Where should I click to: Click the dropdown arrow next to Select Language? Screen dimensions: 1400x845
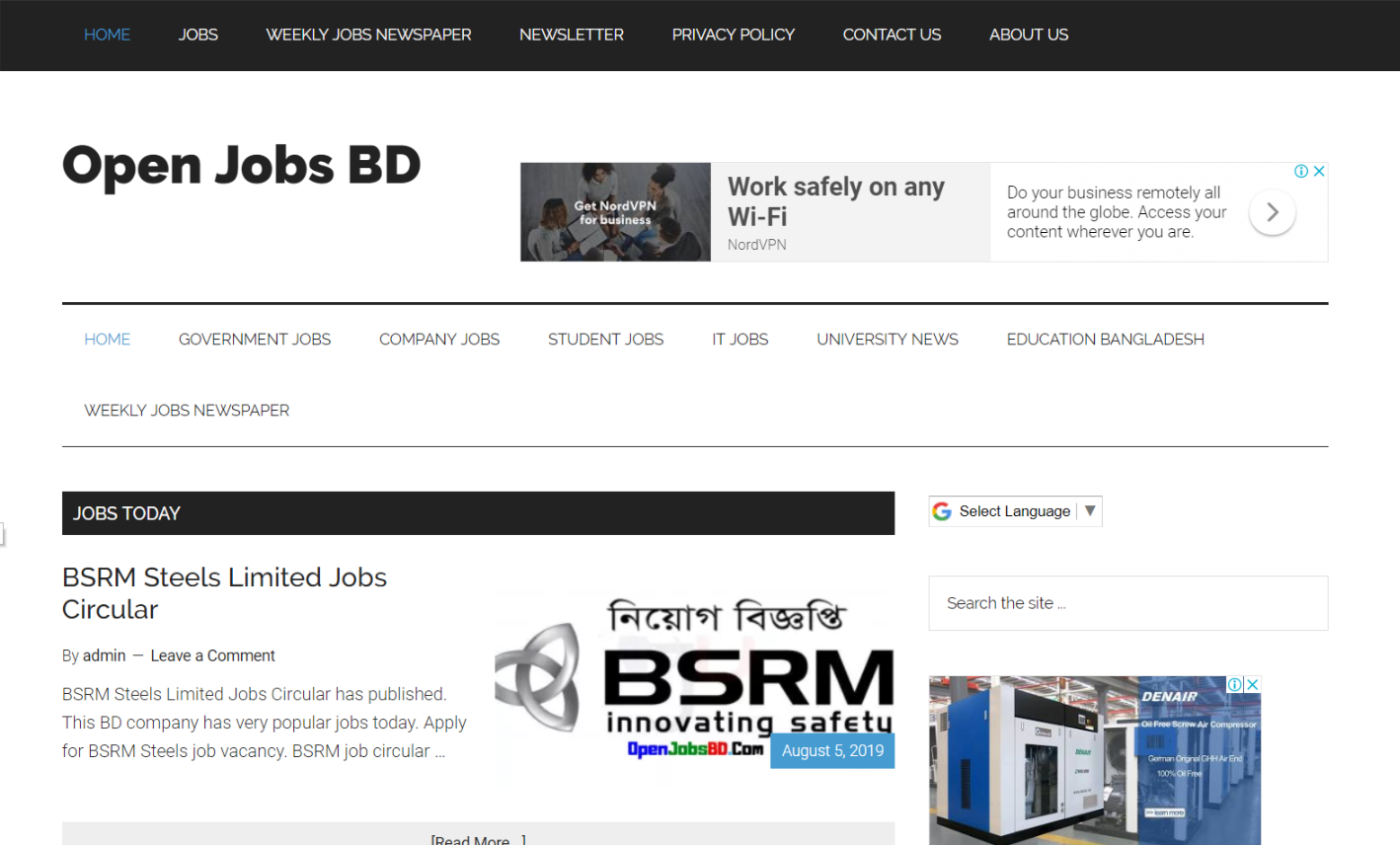1090,510
